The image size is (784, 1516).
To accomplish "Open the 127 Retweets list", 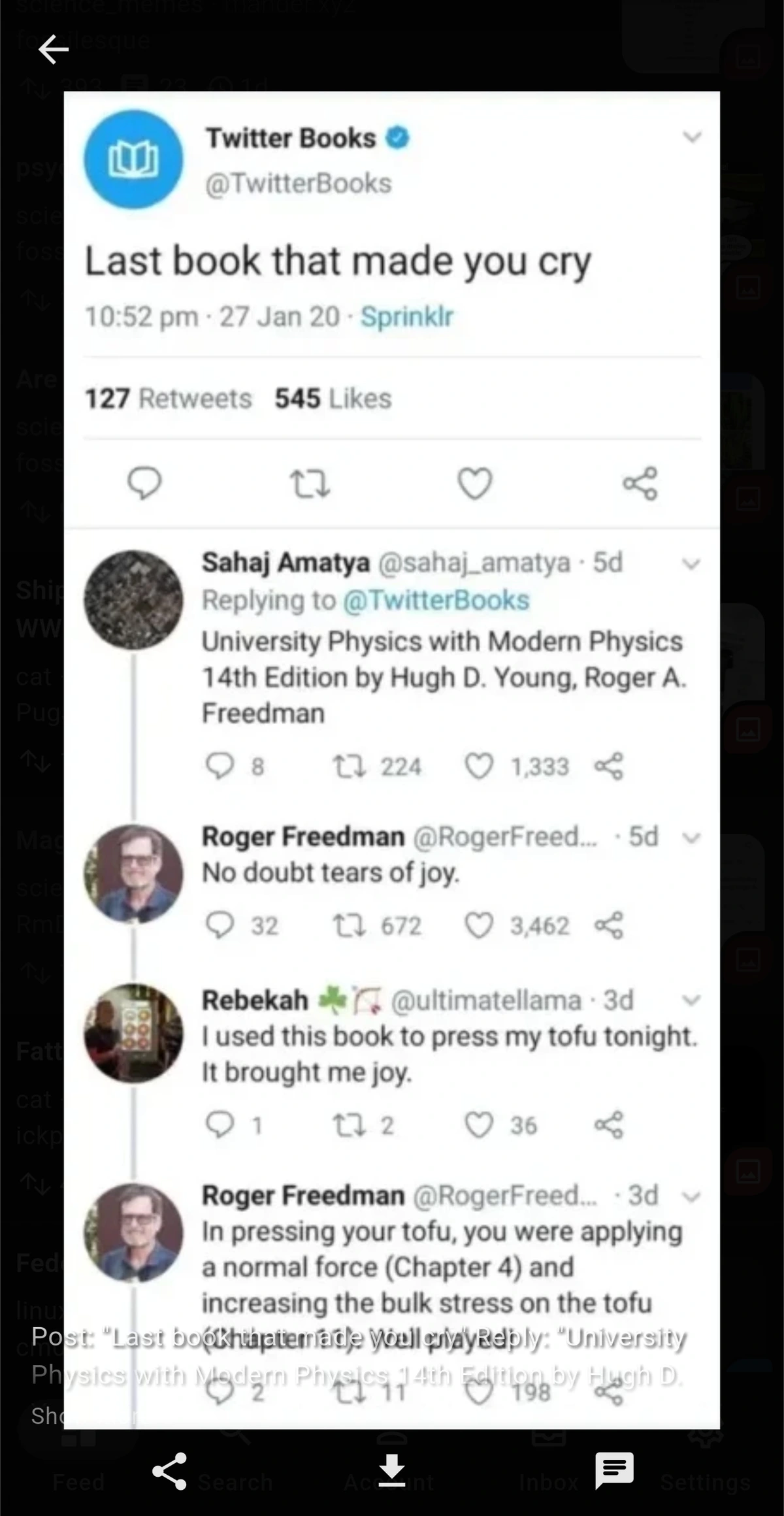I will [x=168, y=398].
